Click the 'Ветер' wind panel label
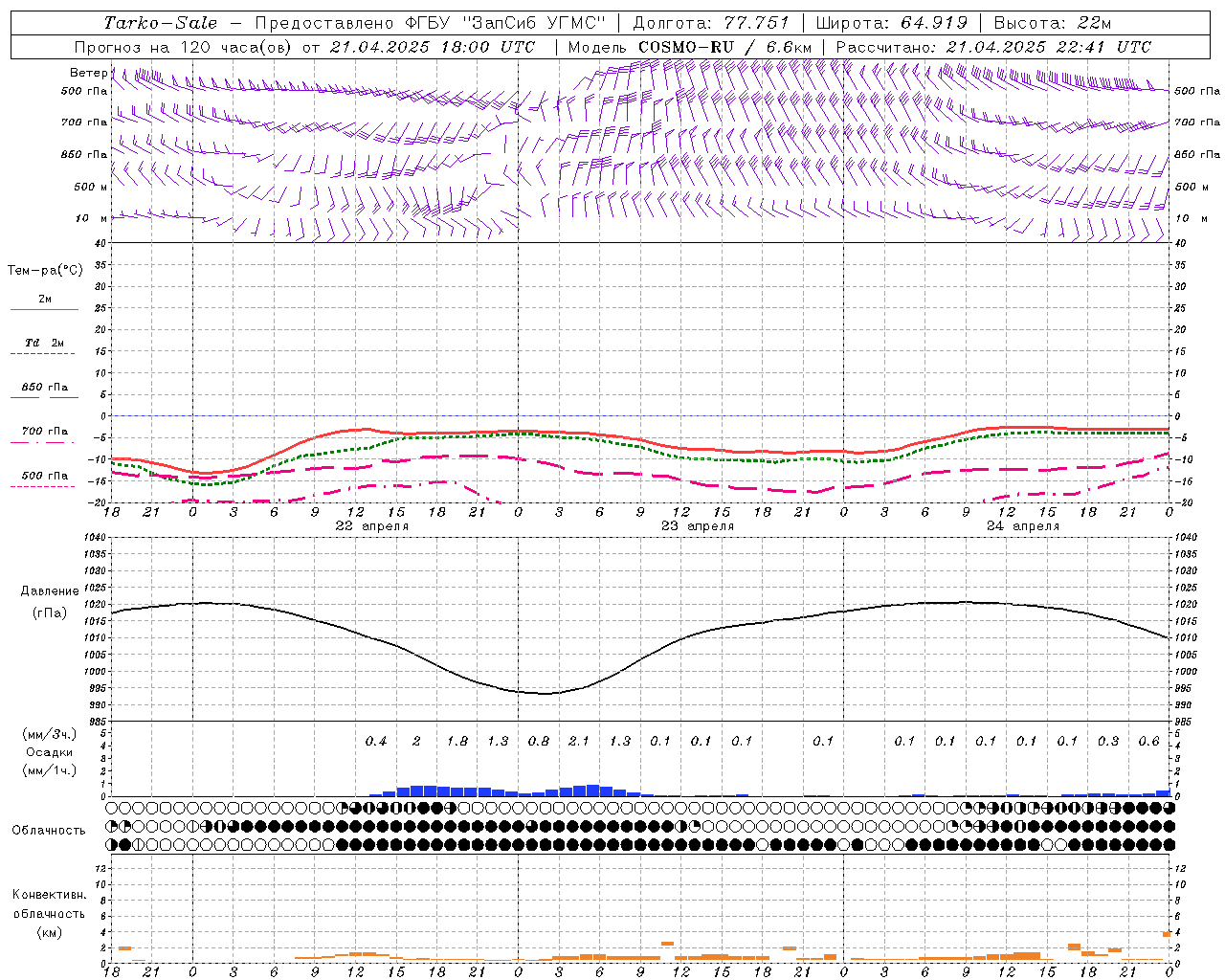This screenshot has height=980, width=1225. pyautogui.click(x=89, y=73)
